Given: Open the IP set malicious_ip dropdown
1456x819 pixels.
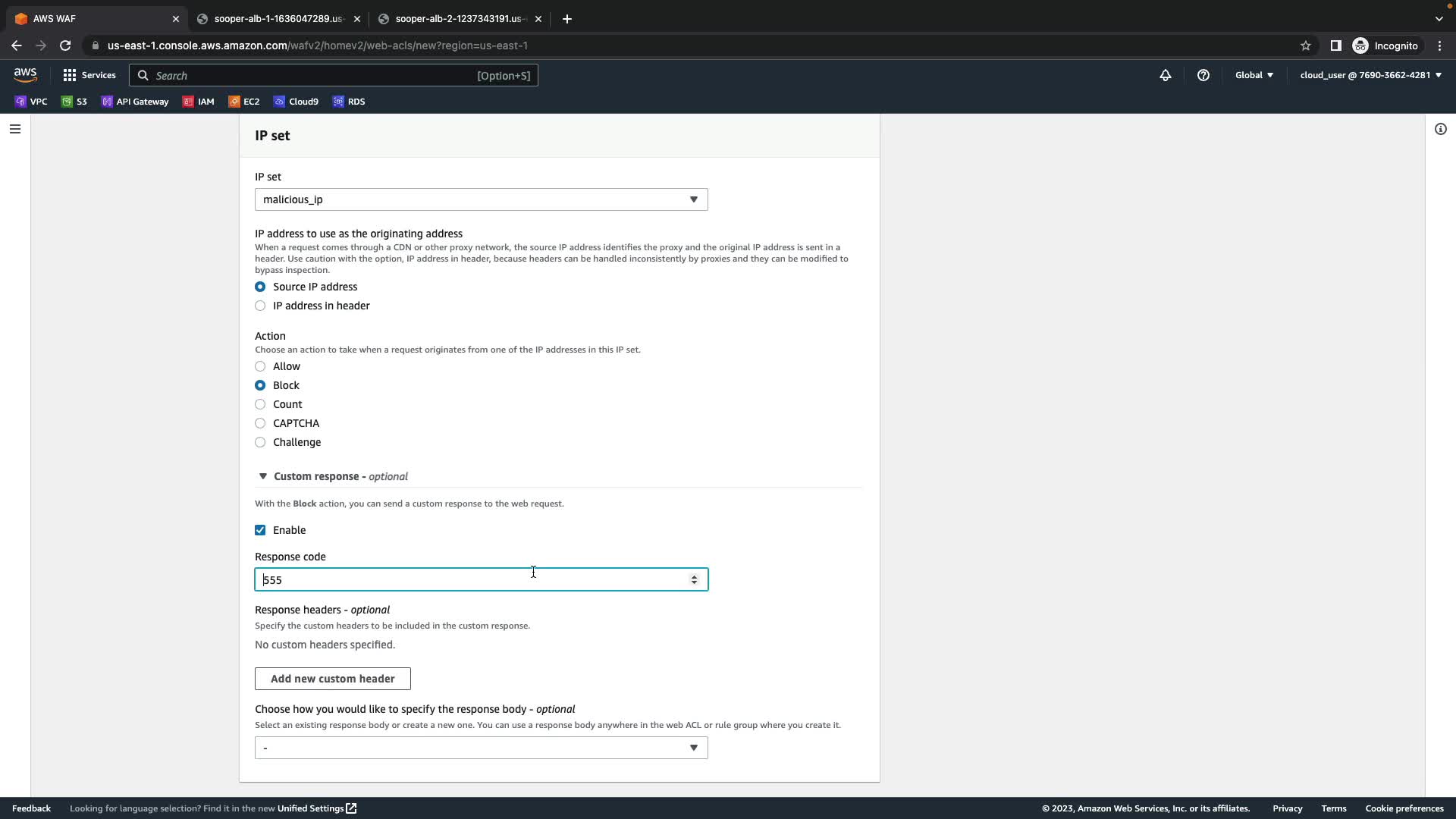Looking at the screenshot, I should [481, 199].
